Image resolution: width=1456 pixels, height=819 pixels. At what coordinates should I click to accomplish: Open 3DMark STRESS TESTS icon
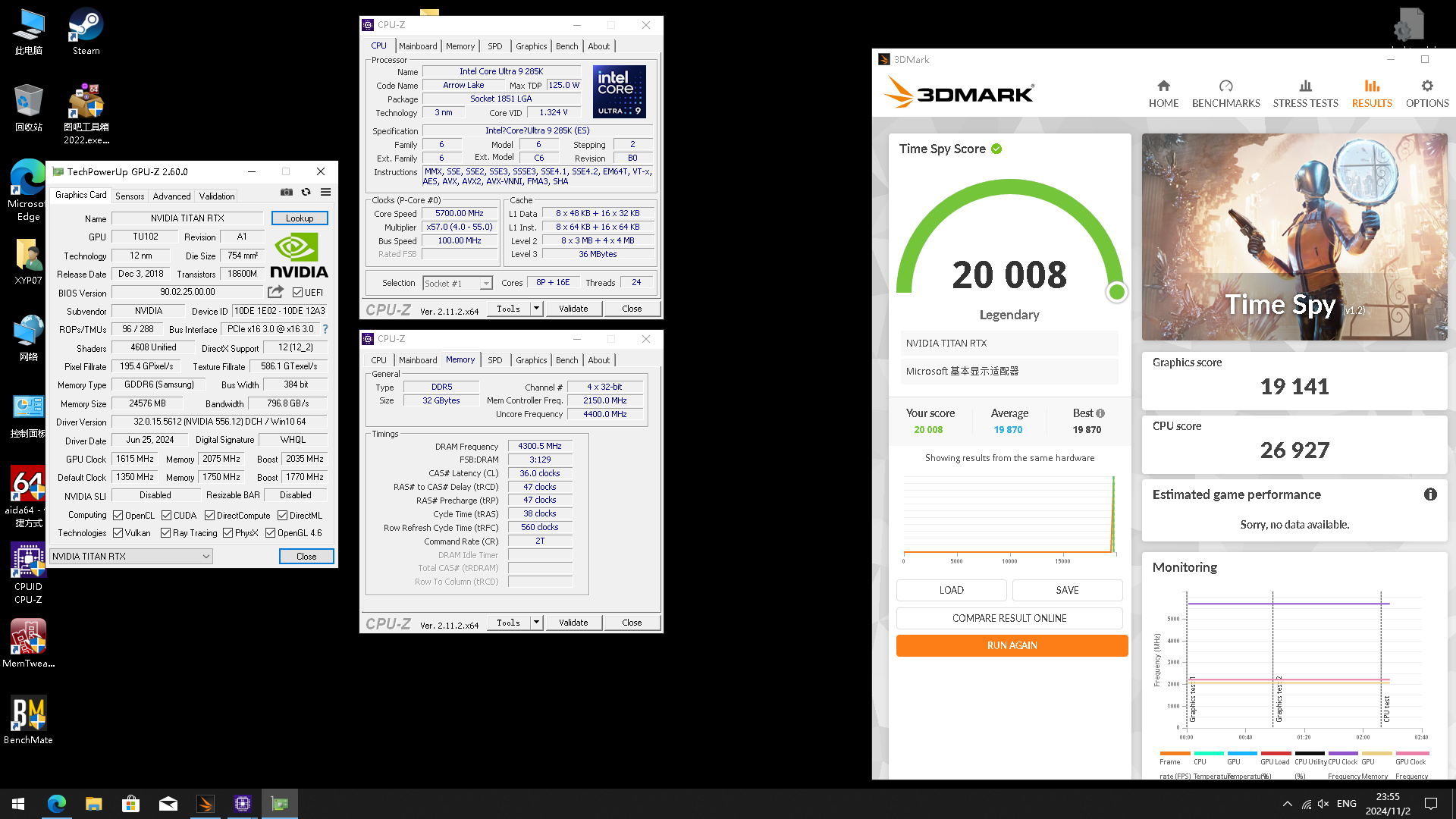pyautogui.click(x=1305, y=86)
